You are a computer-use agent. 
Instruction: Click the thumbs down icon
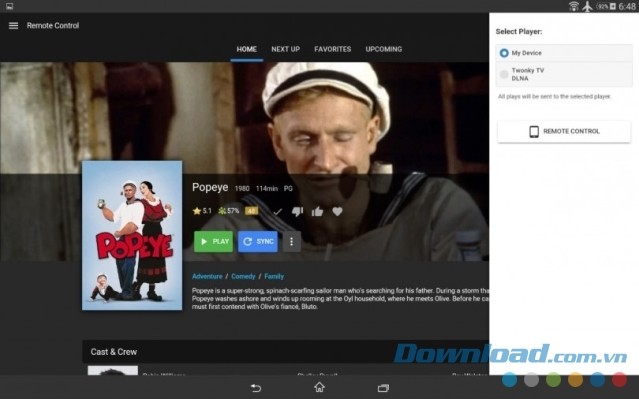coord(297,211)
